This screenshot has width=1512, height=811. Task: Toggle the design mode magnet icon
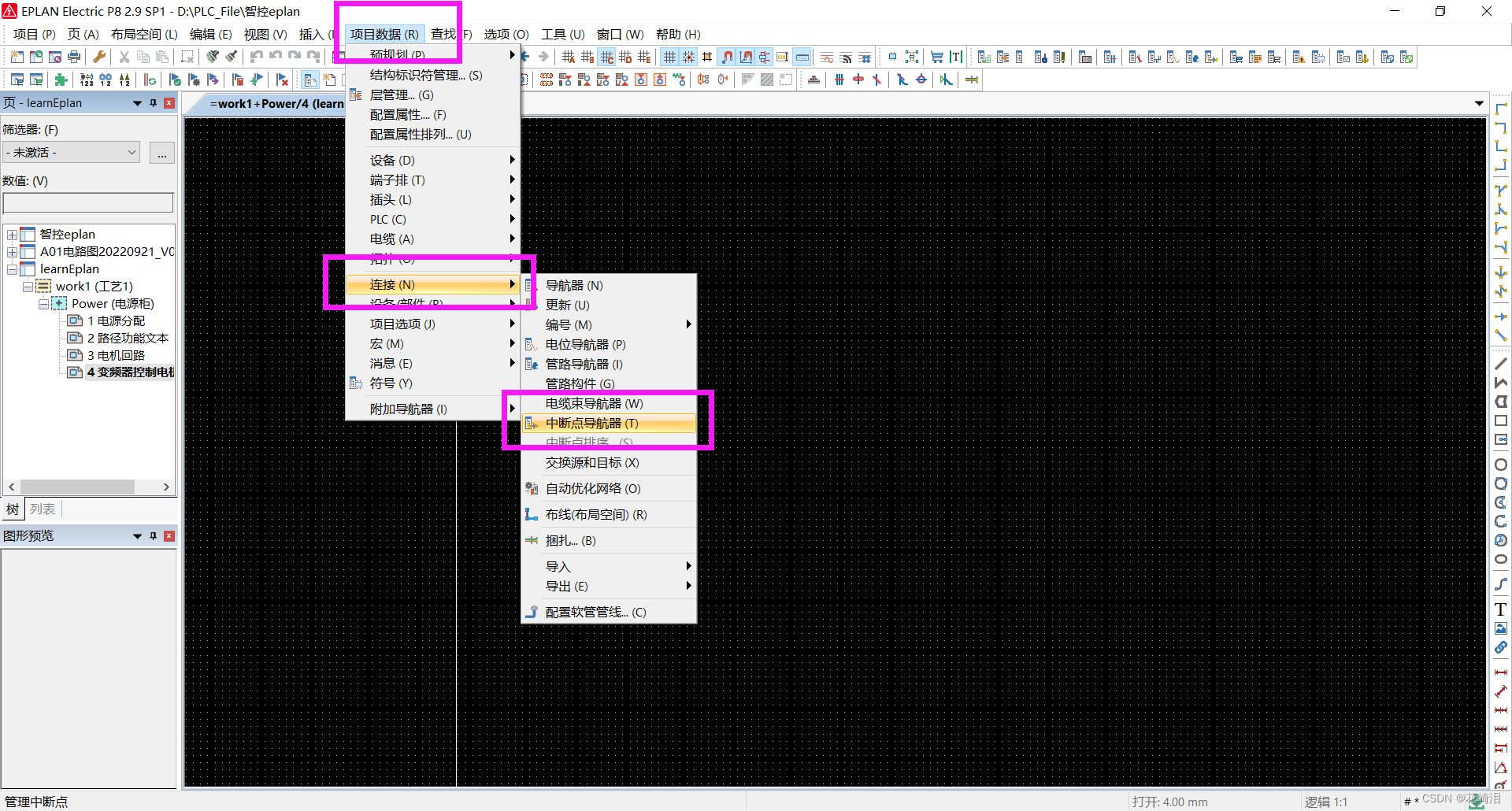[746, 57]
